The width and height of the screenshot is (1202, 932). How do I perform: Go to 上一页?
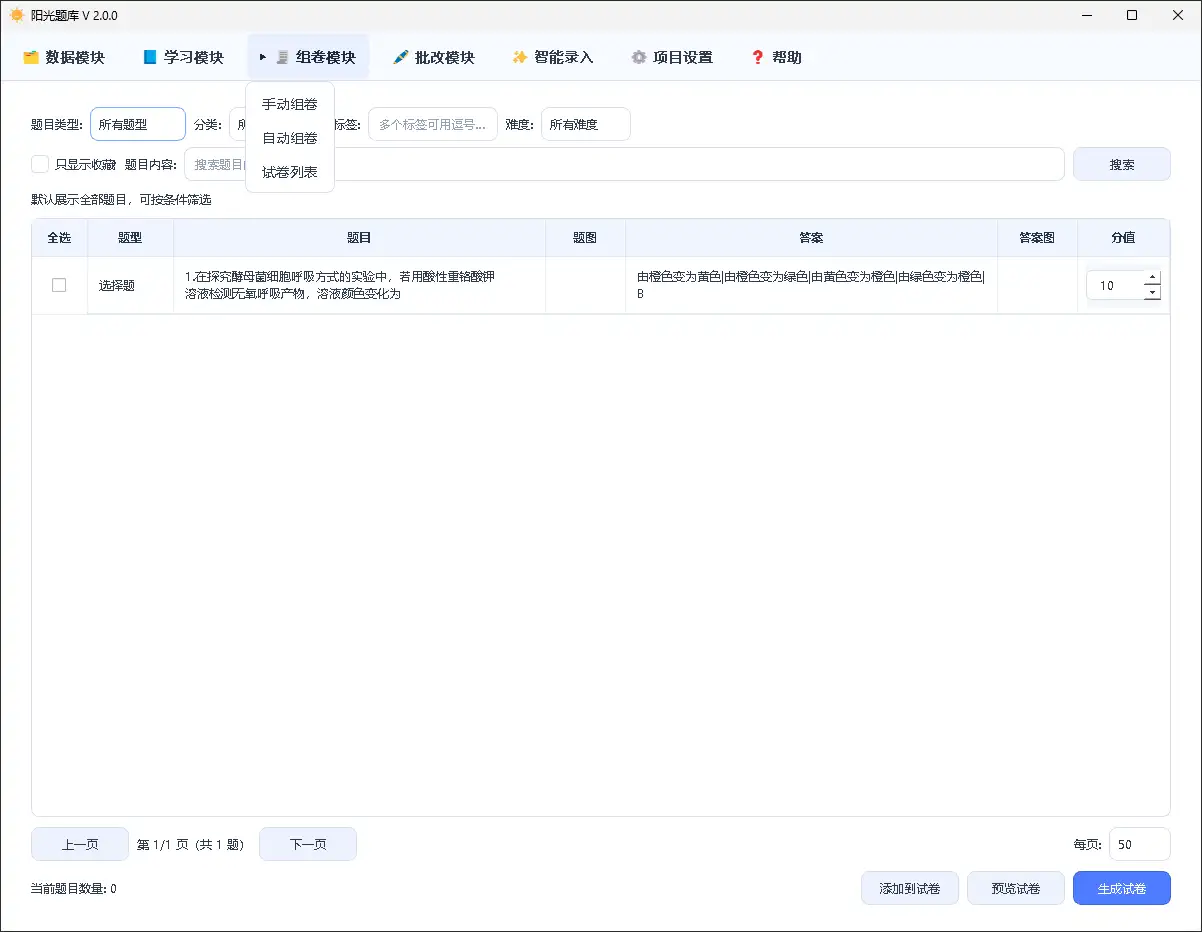click(80, 844)
